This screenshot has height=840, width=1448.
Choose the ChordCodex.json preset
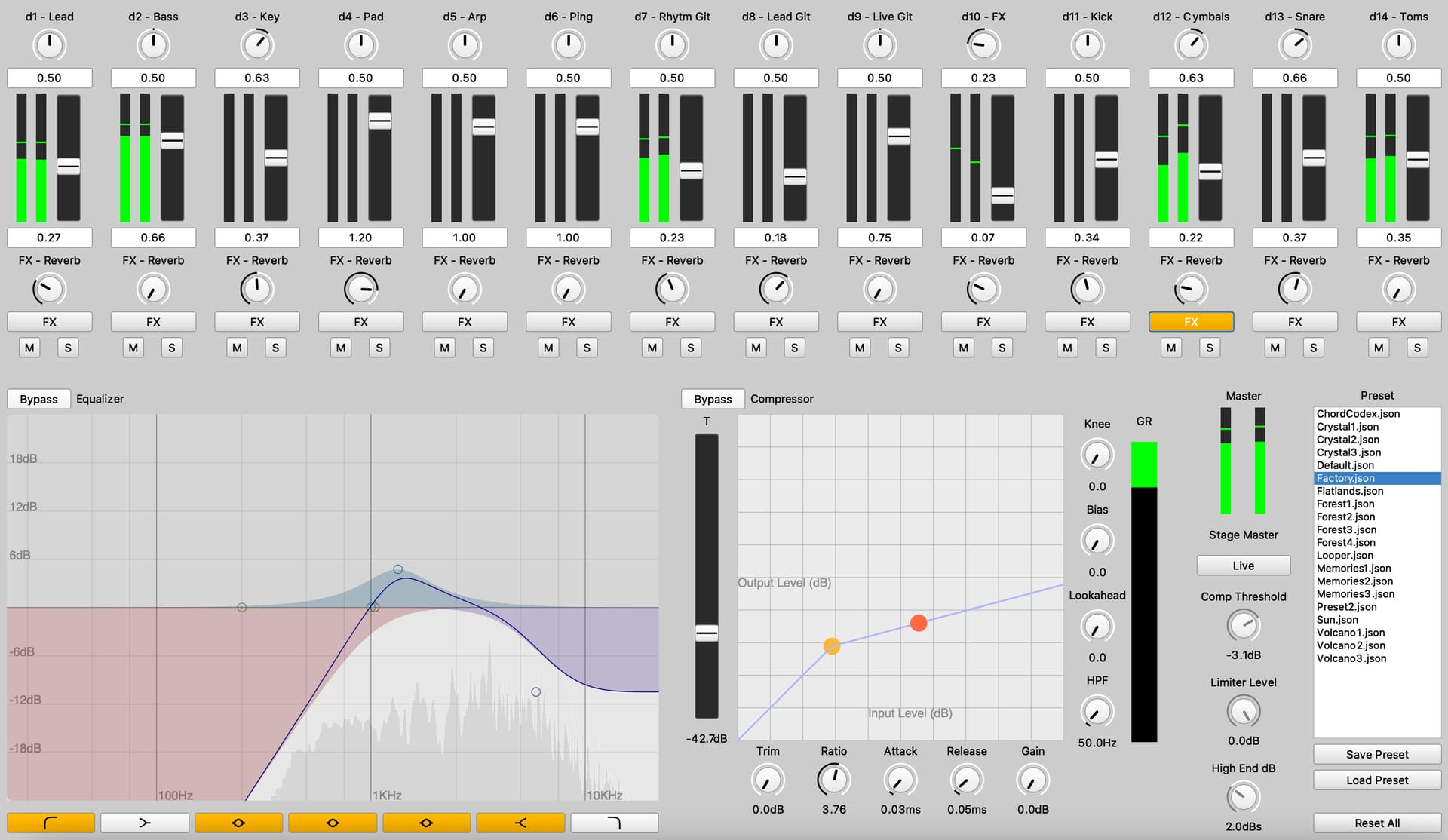pyautogui.click(x=1357, y=414)
